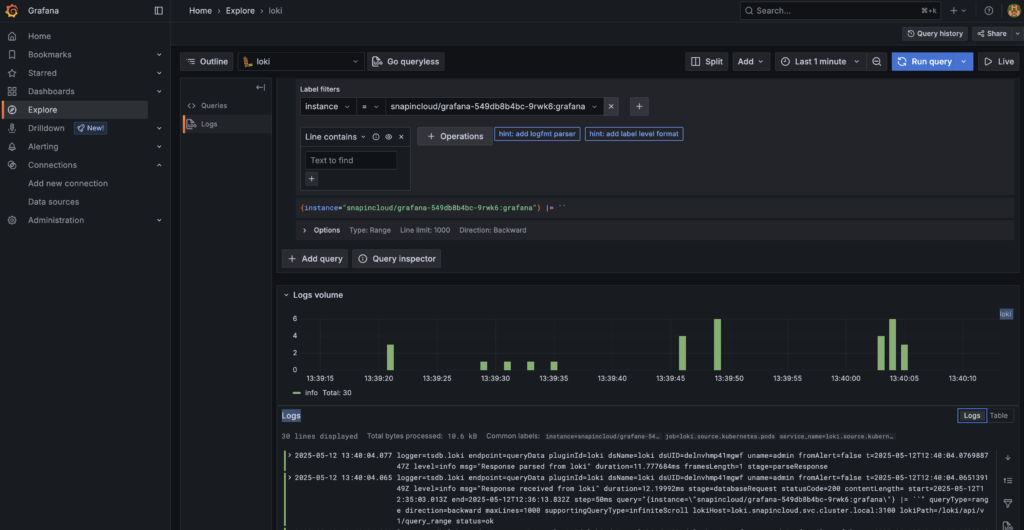The height and width of the screenshot is (530, 1024).
Task: Expand the Bookmarks section chevron
Action: 159,55
